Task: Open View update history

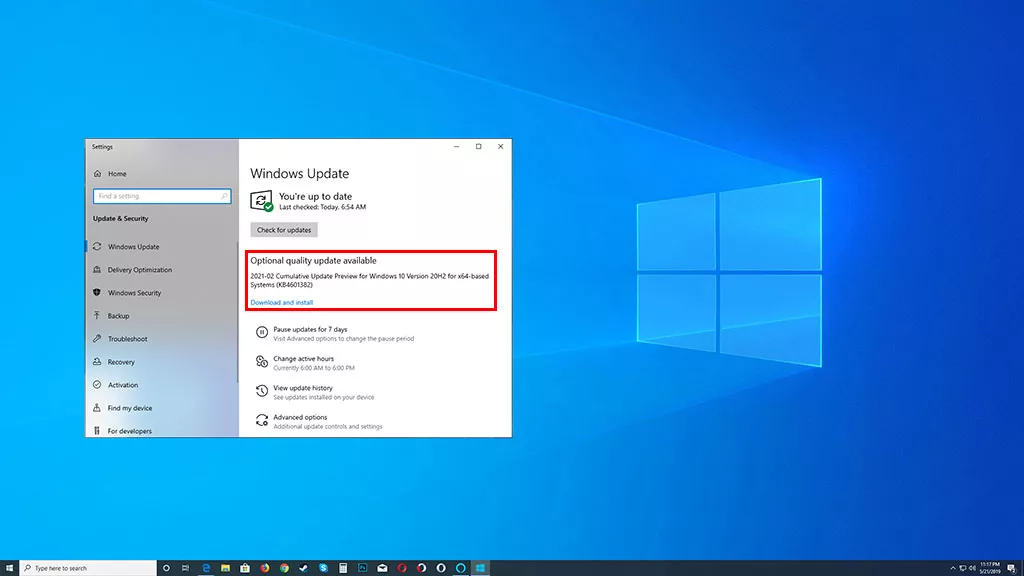Action: [302, 388]
